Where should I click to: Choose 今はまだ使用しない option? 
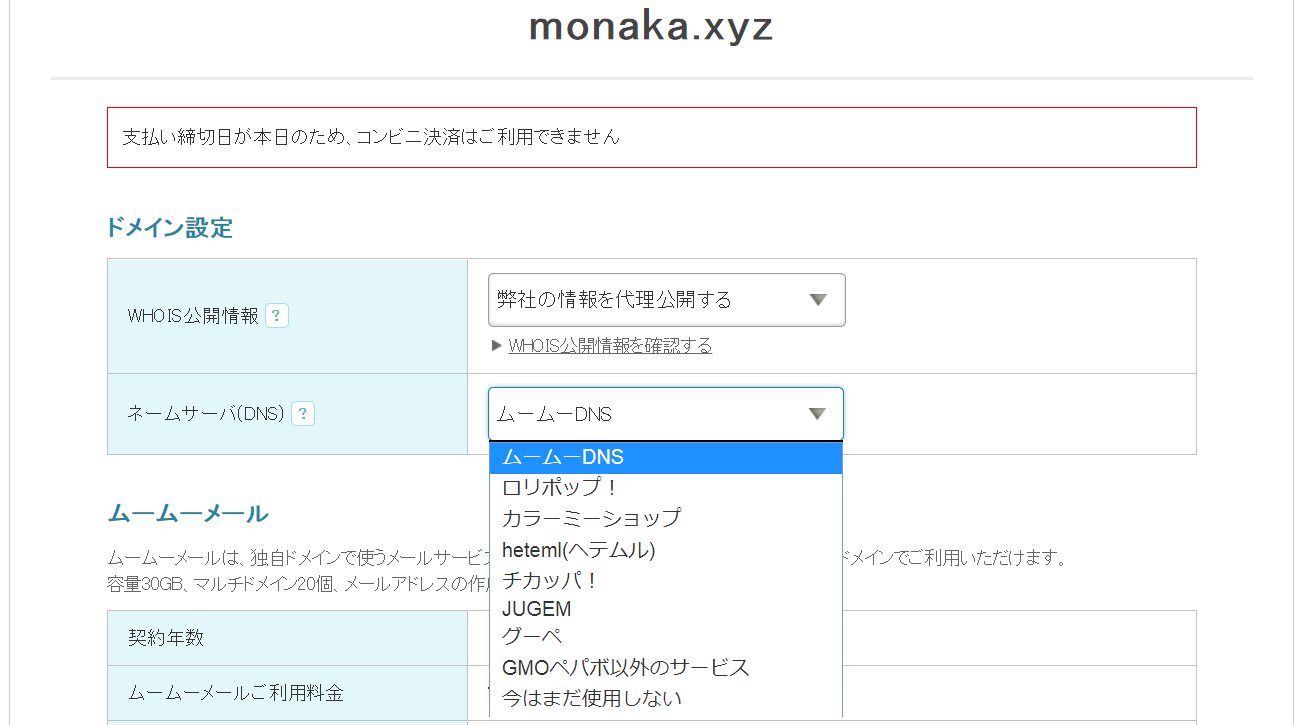[x=666, y=698]
